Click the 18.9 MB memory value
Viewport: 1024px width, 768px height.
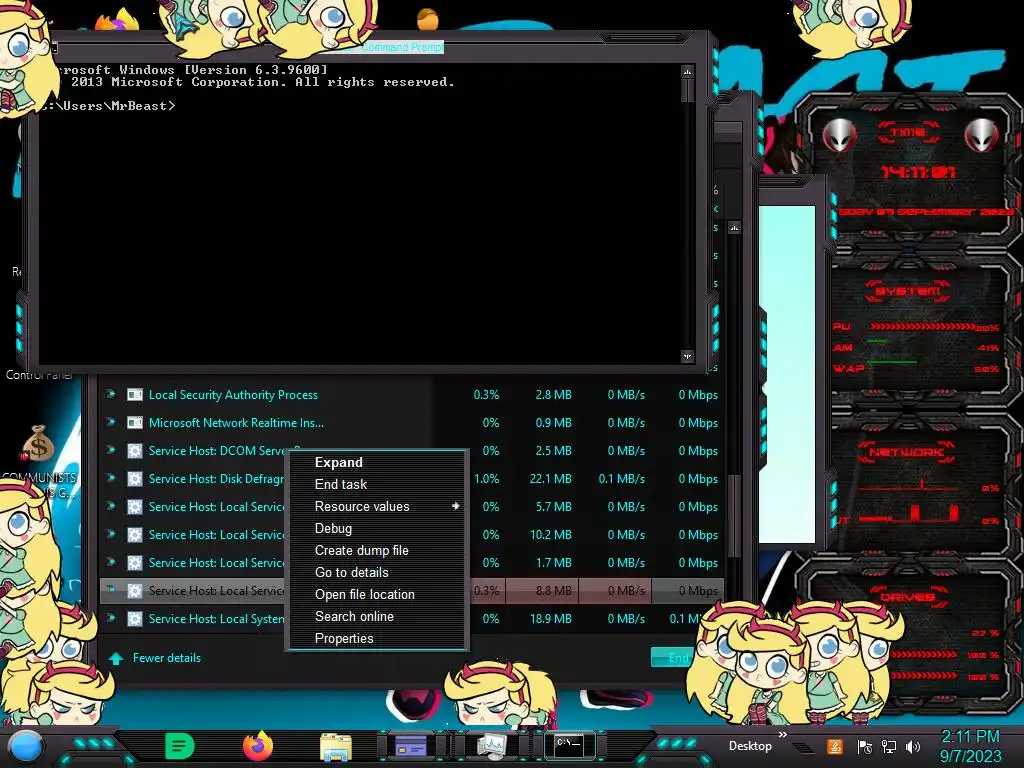pyautogui.click(x=551, y=618)
